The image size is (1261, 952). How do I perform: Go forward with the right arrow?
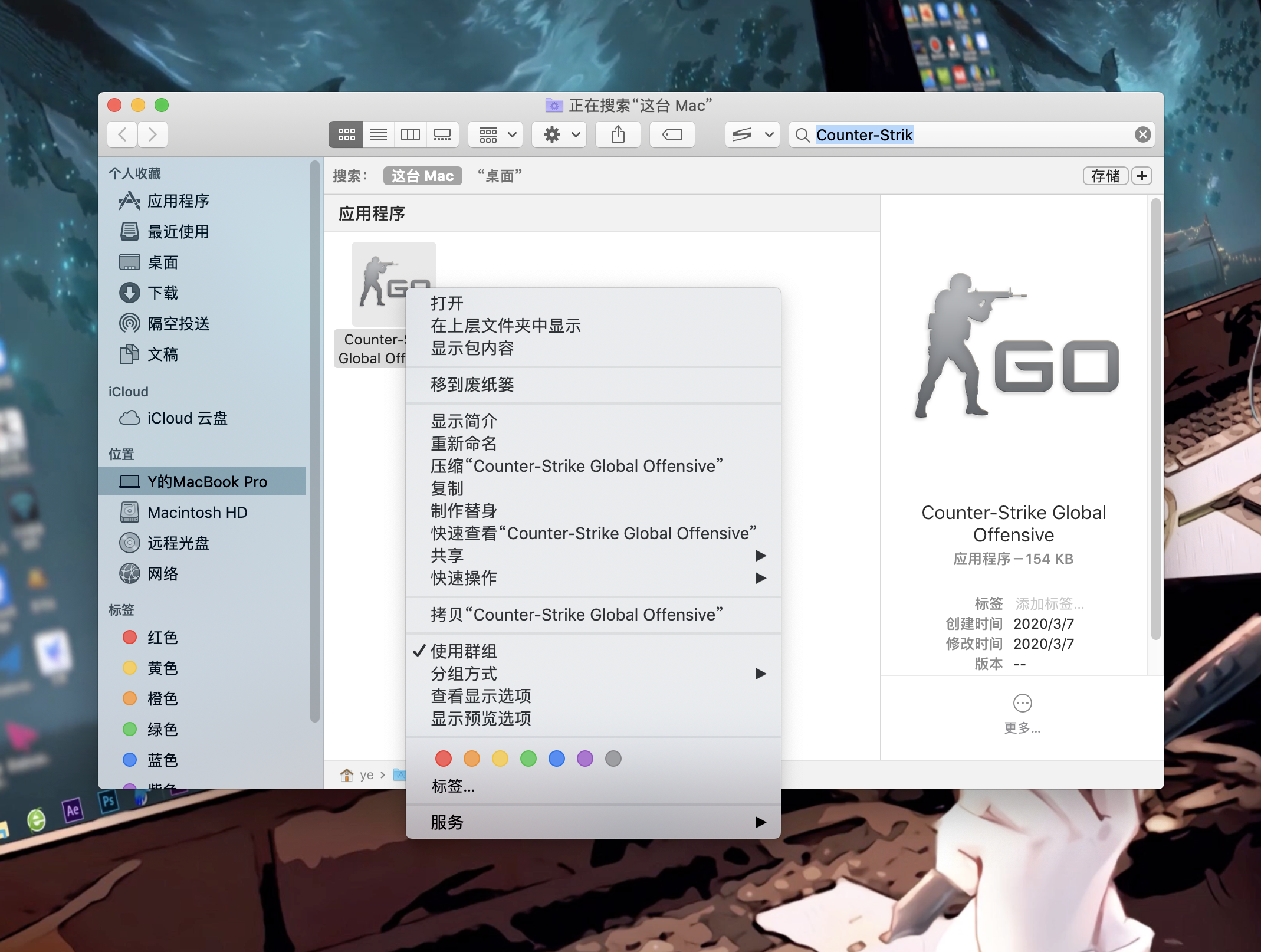(153, 135)
